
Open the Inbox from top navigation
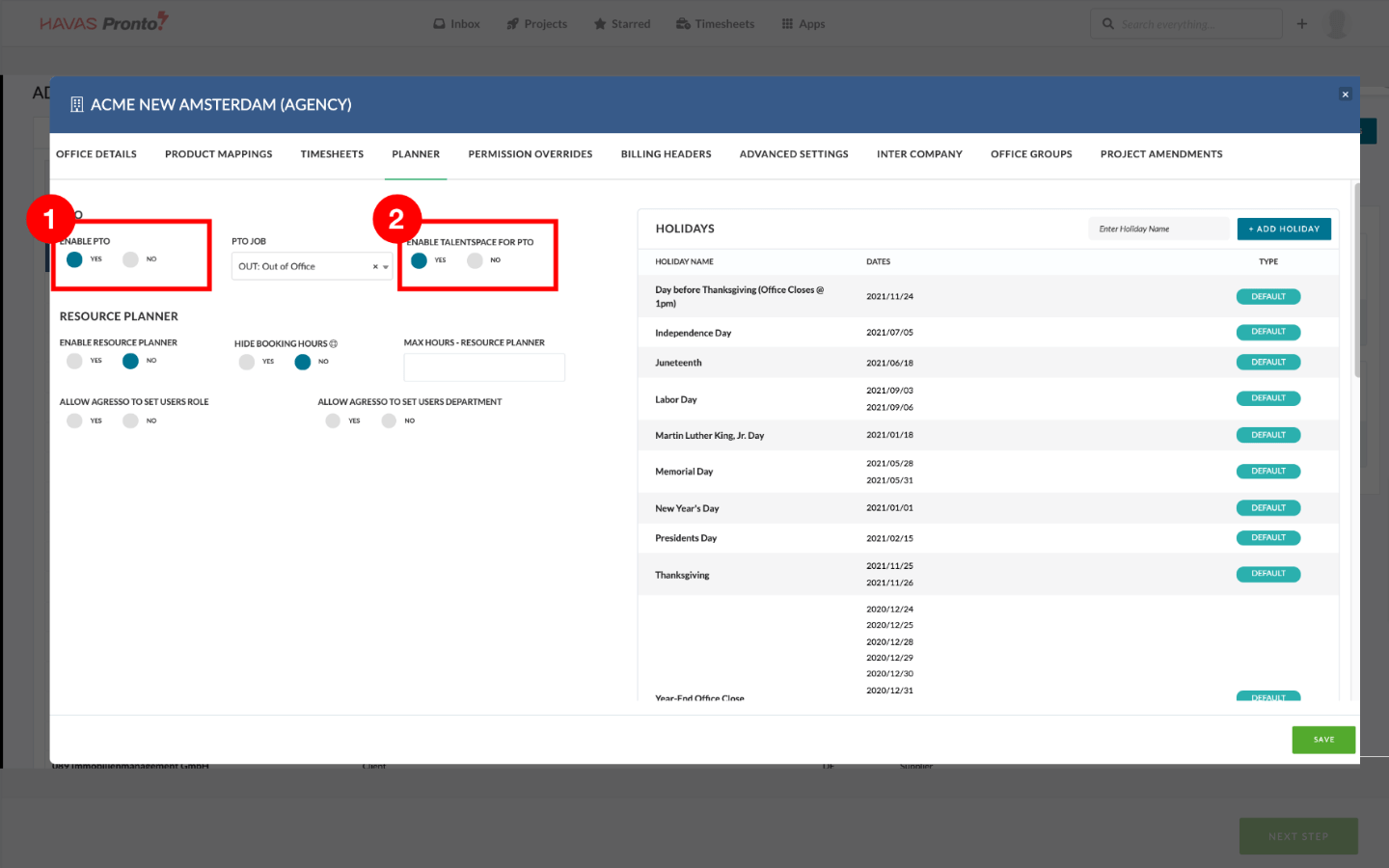click(456, 24)
